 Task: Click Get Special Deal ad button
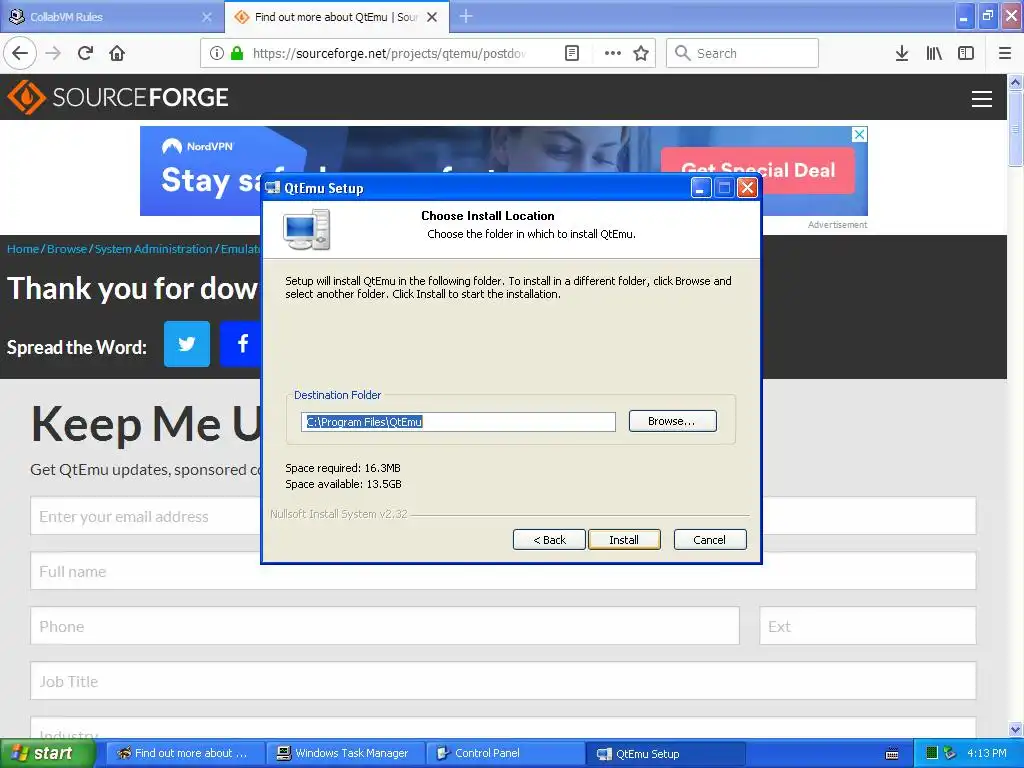coord(758,170)
